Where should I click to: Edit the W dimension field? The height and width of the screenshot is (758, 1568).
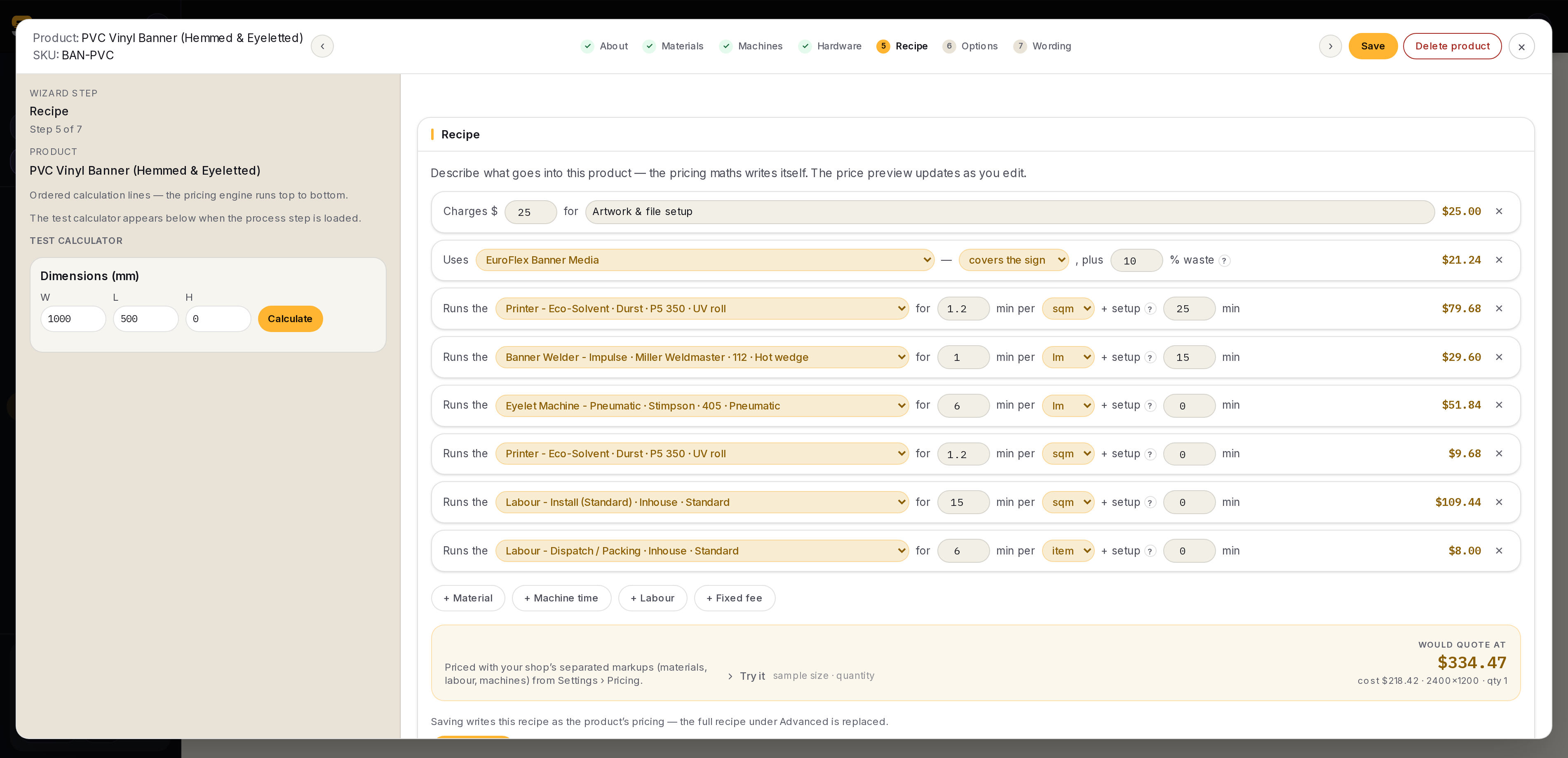point(73,319)
